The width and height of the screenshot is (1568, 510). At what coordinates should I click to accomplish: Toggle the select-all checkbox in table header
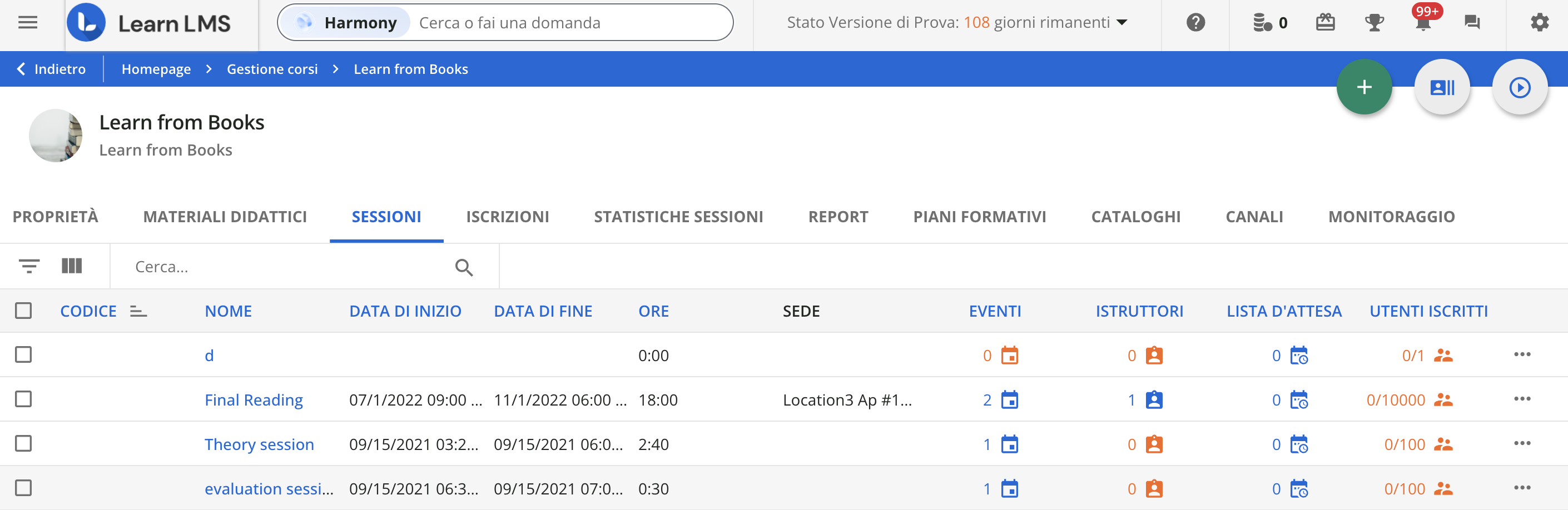[x=24, y=311]
